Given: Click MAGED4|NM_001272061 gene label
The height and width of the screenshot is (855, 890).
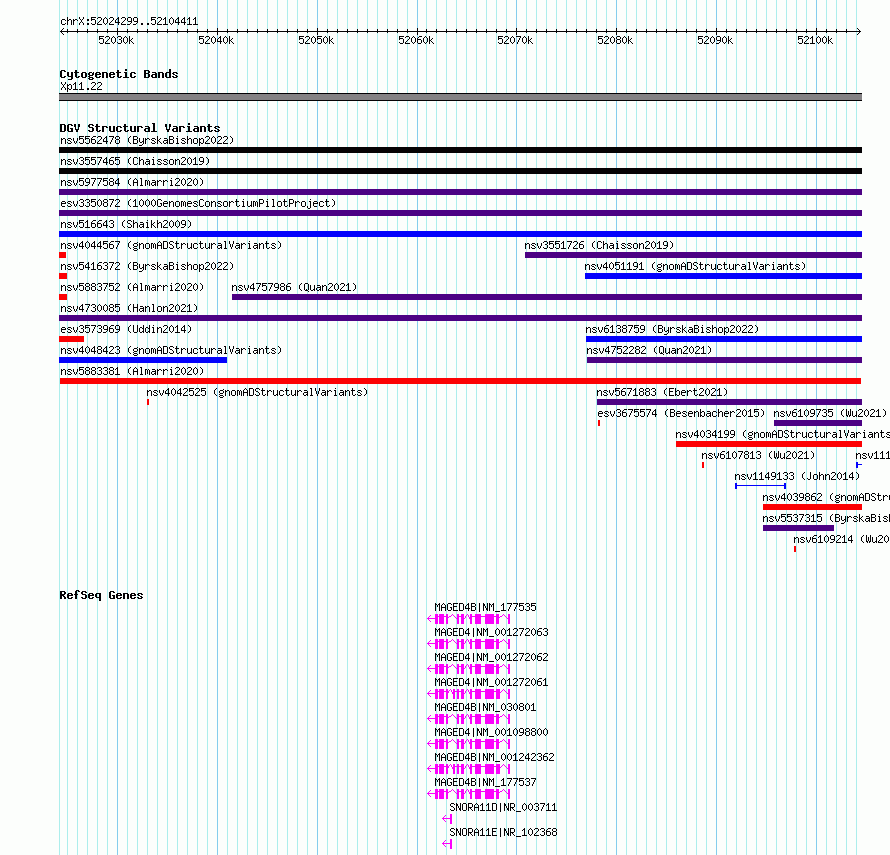Looking at the screenshot, I should coord(492,682).
